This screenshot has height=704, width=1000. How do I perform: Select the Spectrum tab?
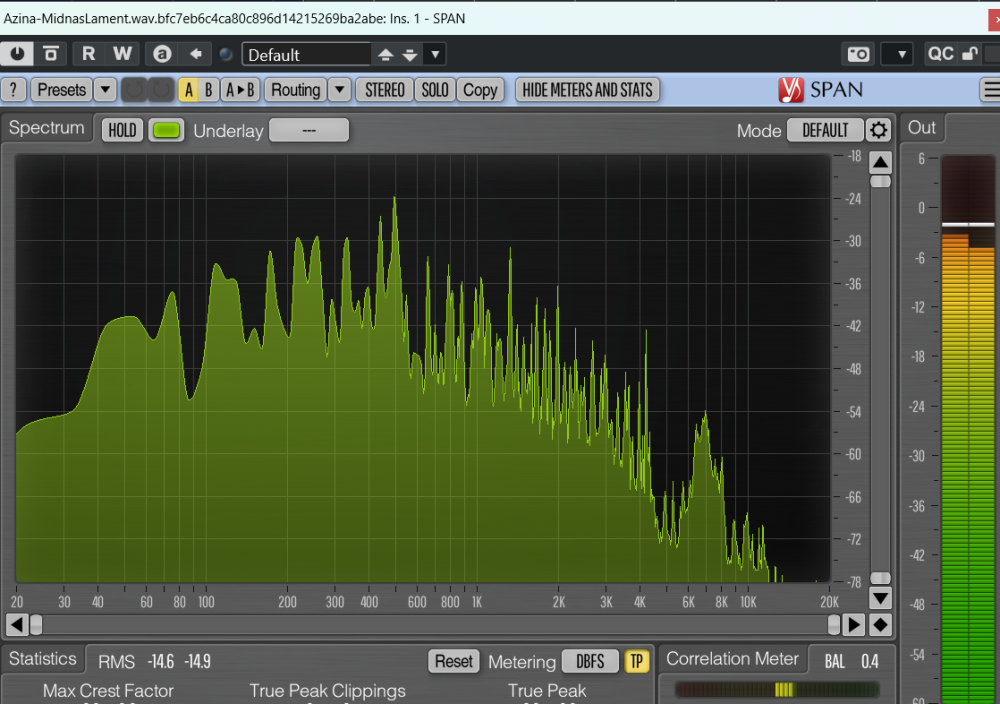47,128
